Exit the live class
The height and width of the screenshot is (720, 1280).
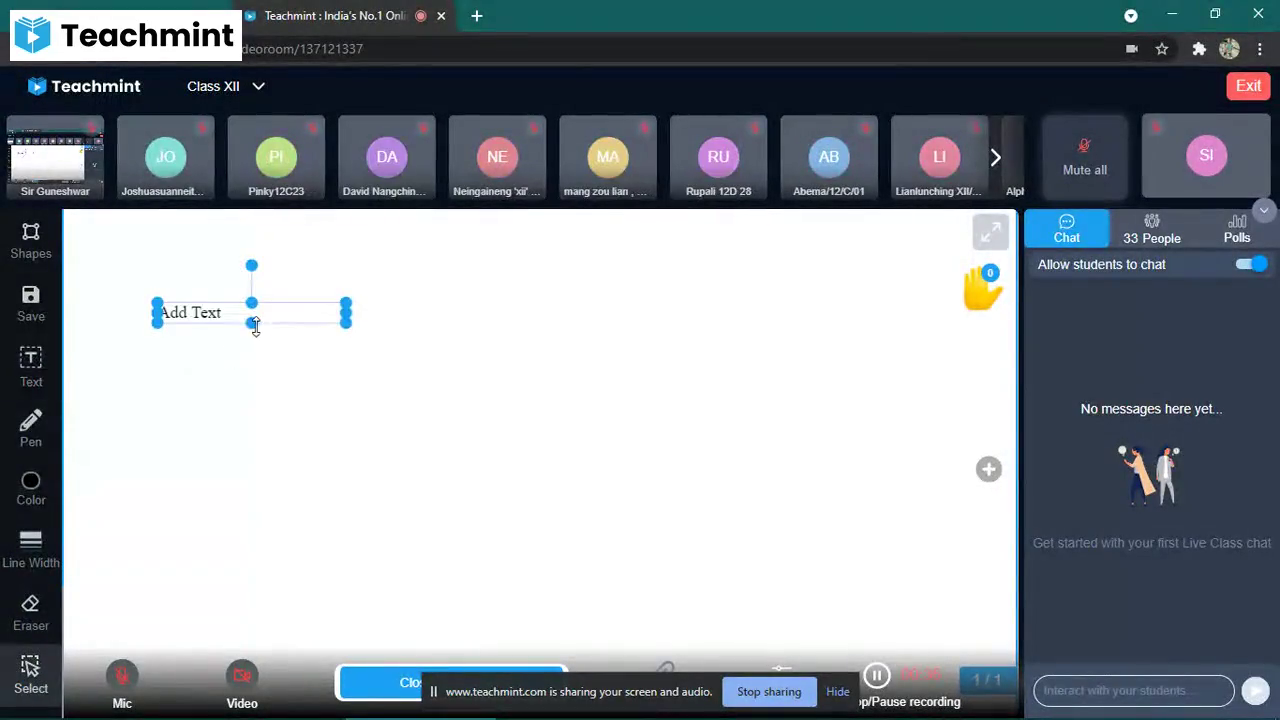point(1248,86)
